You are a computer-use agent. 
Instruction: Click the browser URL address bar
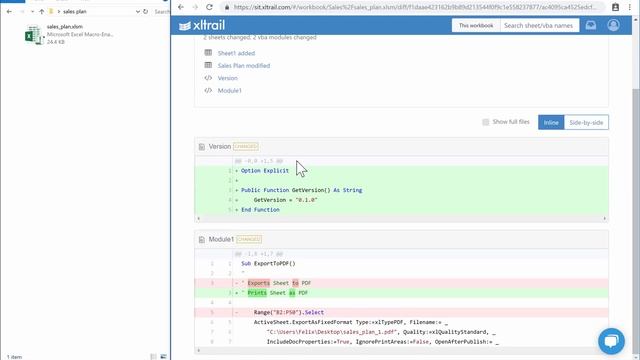(414, 7)
